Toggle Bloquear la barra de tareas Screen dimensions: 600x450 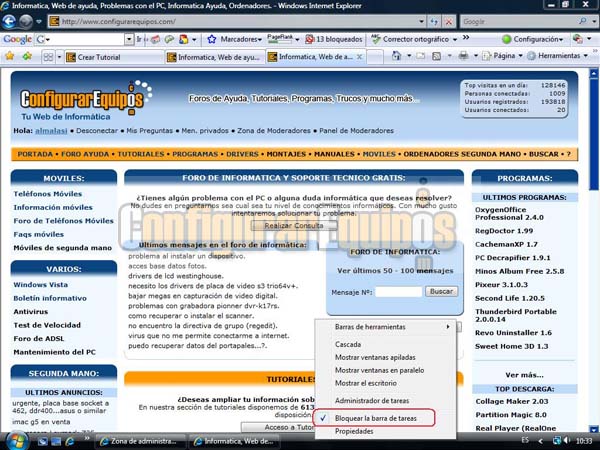click(x=374, y=418)
